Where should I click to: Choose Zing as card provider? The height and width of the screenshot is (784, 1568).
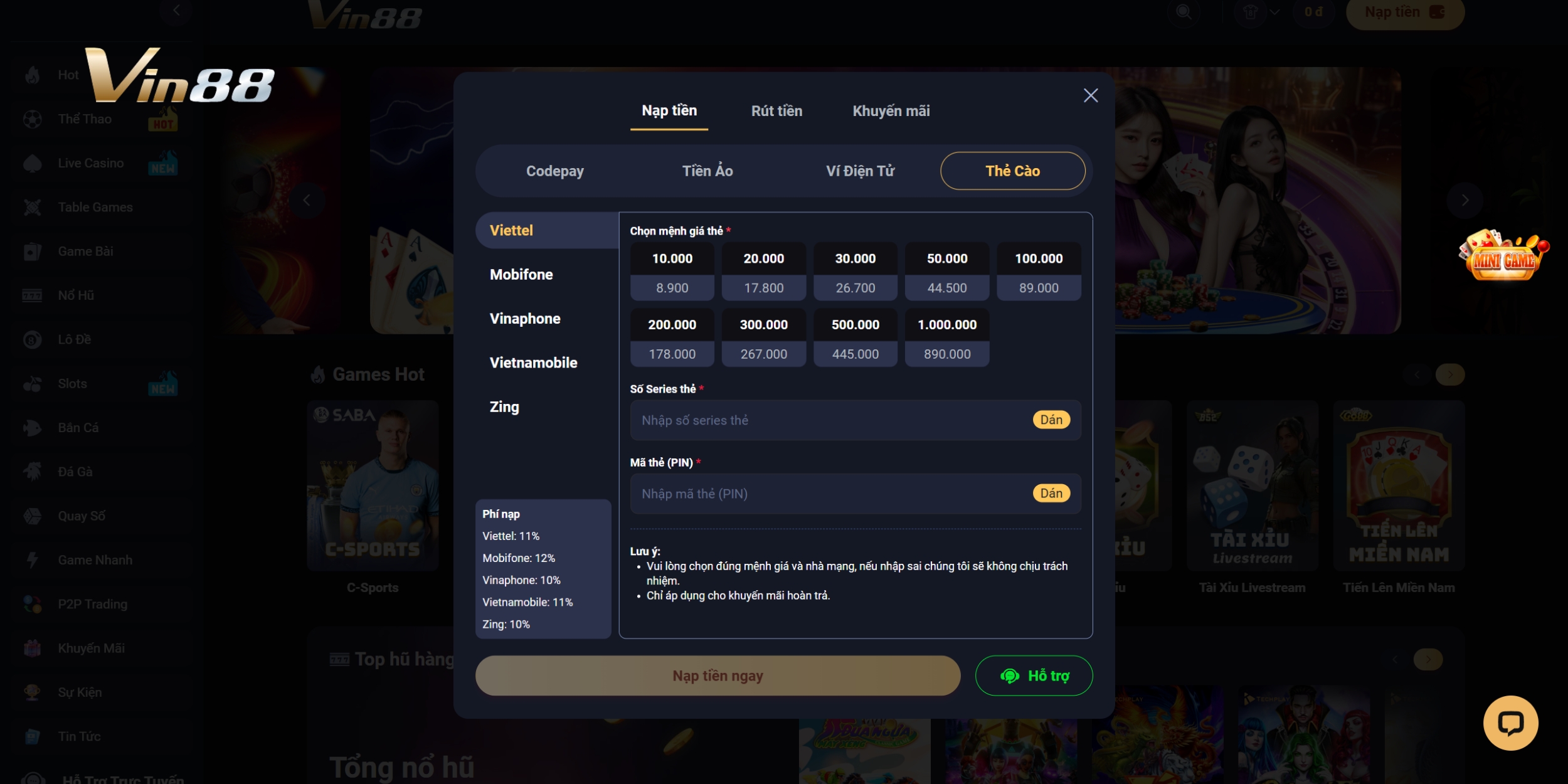(547, 407)
